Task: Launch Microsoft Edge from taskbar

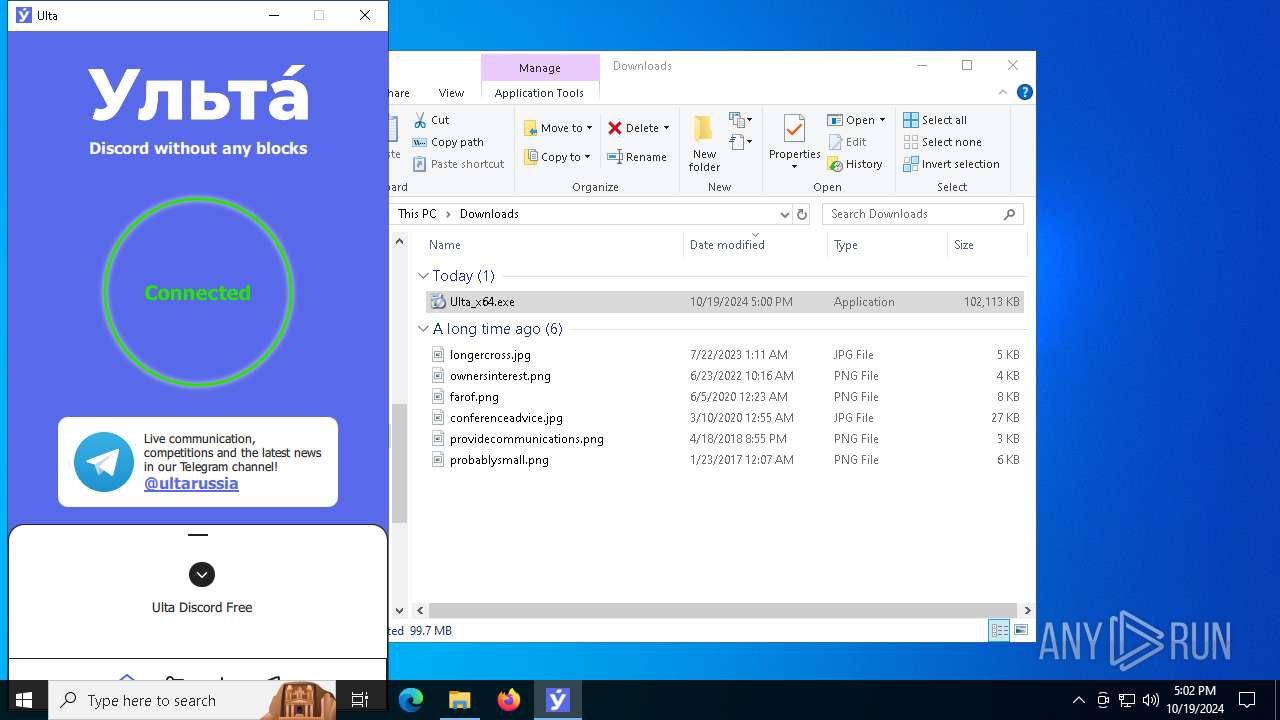Action: click(411, 700)
